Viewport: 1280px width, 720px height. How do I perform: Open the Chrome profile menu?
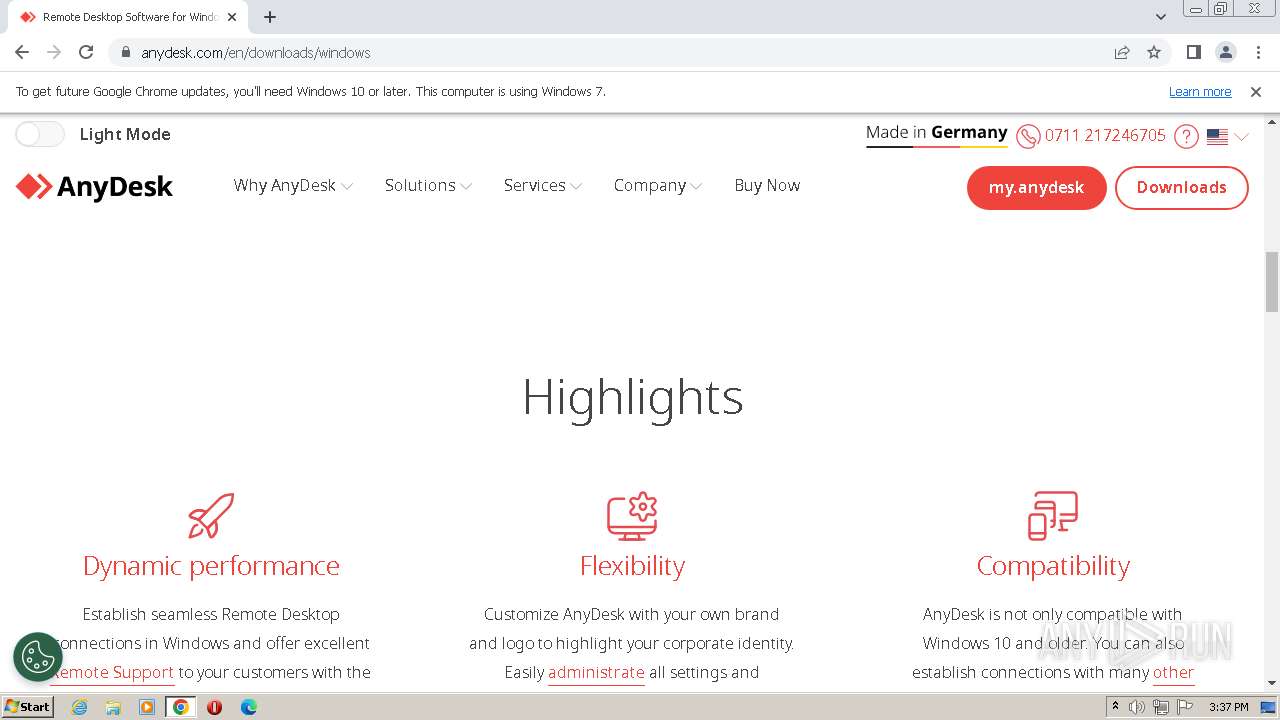(x=1226, y=52)
